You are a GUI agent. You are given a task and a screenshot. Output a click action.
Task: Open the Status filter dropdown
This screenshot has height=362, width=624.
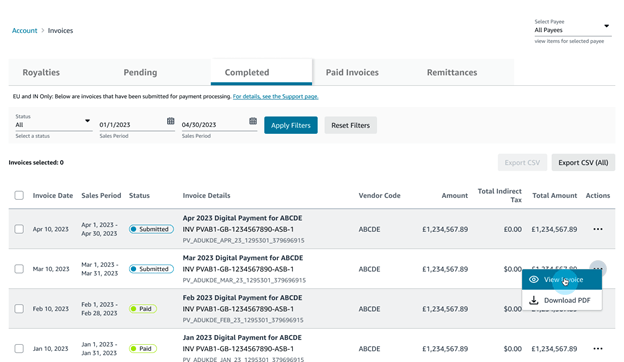[x=53, y=123]
